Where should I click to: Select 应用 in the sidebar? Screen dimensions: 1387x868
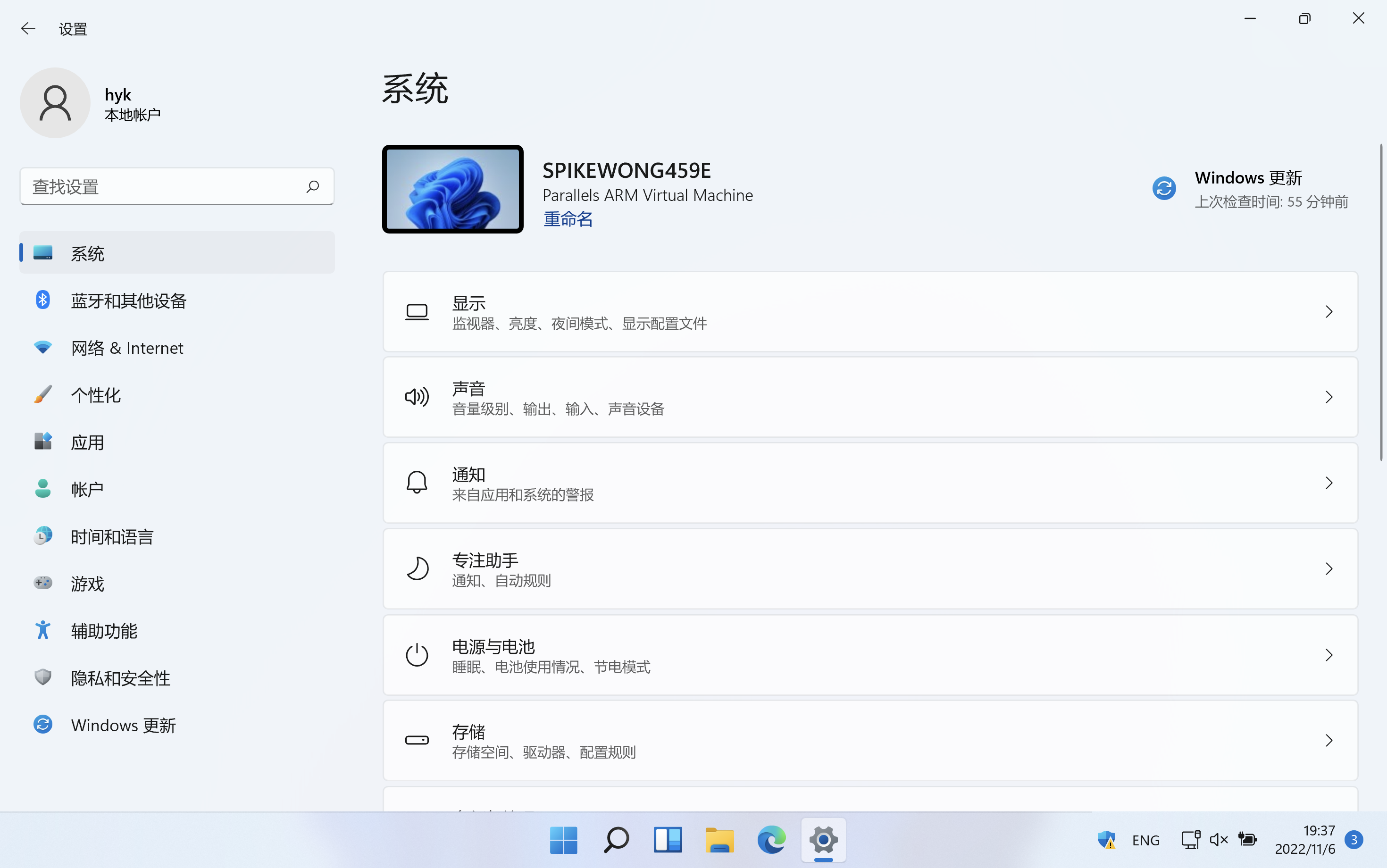pos(177,442)
